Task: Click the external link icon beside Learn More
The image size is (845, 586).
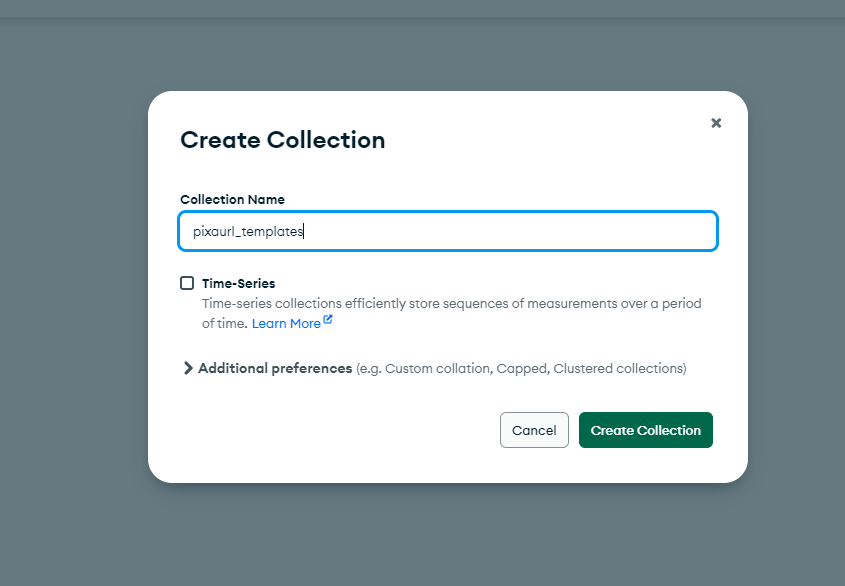Action: coord(328,321)
